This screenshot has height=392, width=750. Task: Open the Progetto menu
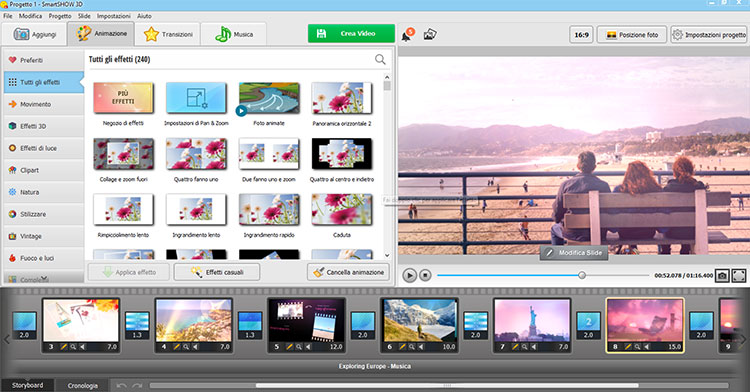tap(60, 16)
